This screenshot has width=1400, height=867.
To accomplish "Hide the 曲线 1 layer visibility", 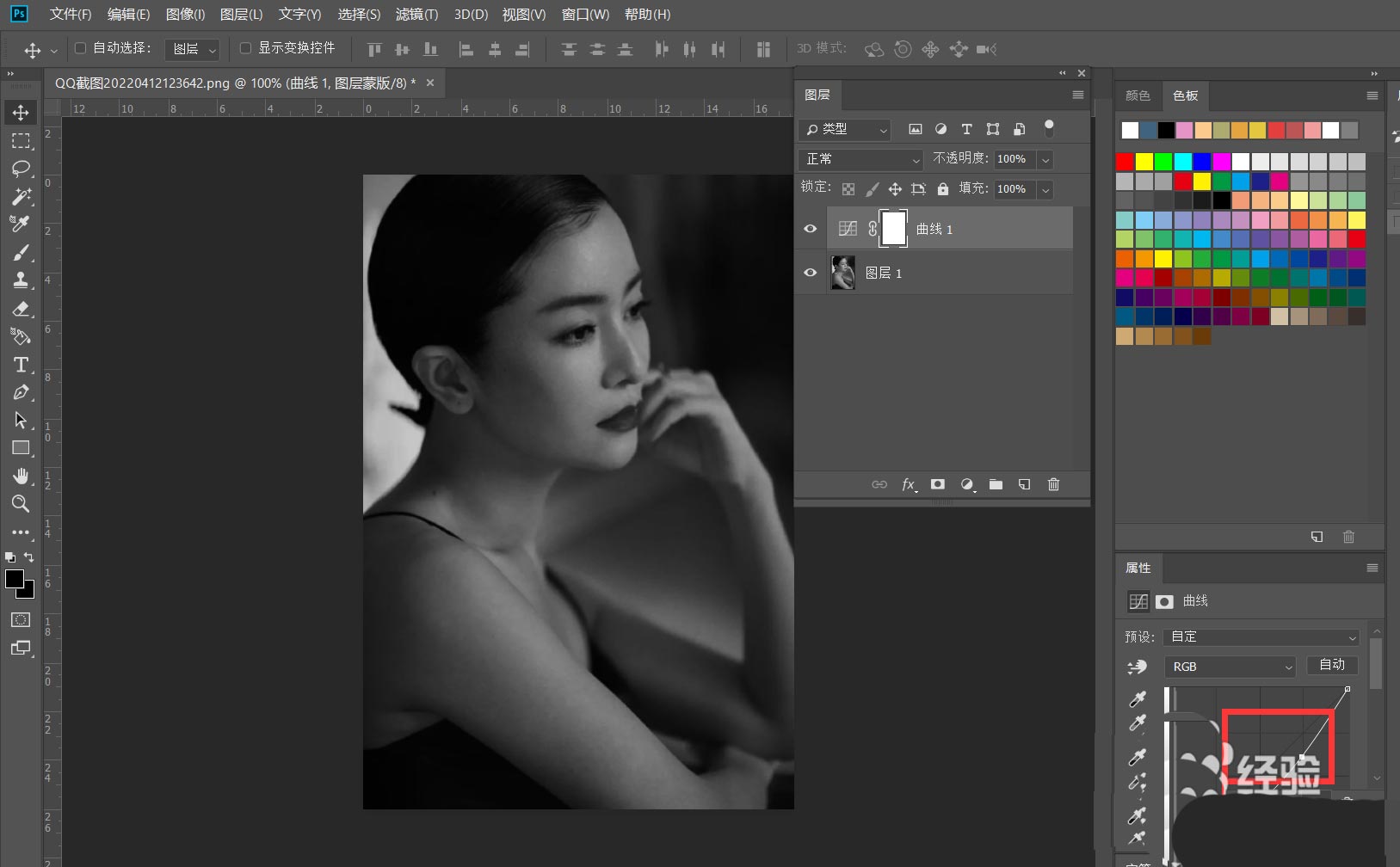I will tap(810, 229).
